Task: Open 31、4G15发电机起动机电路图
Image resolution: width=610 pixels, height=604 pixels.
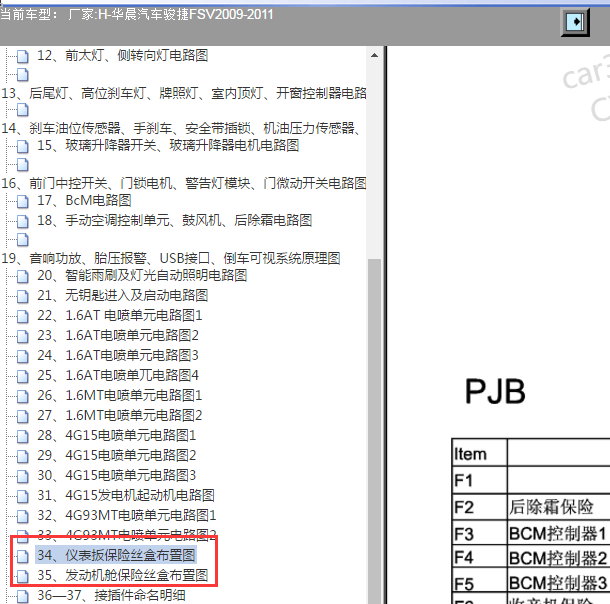Action: (x=126, y=495)
